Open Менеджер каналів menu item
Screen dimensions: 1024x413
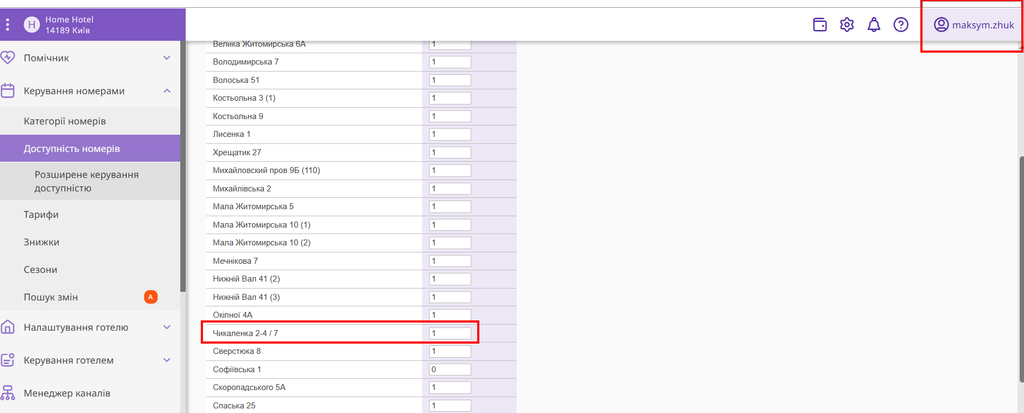click(89, 393)
